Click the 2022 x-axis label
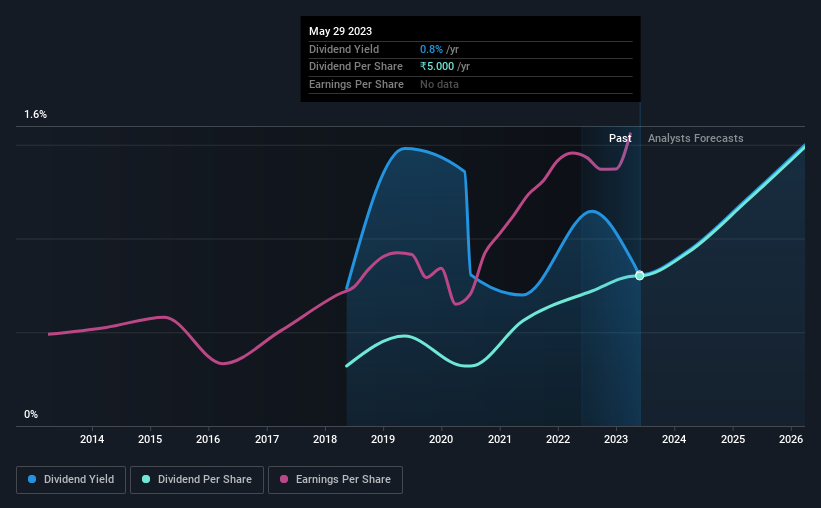Screen dimensions: 821x508 558,439
